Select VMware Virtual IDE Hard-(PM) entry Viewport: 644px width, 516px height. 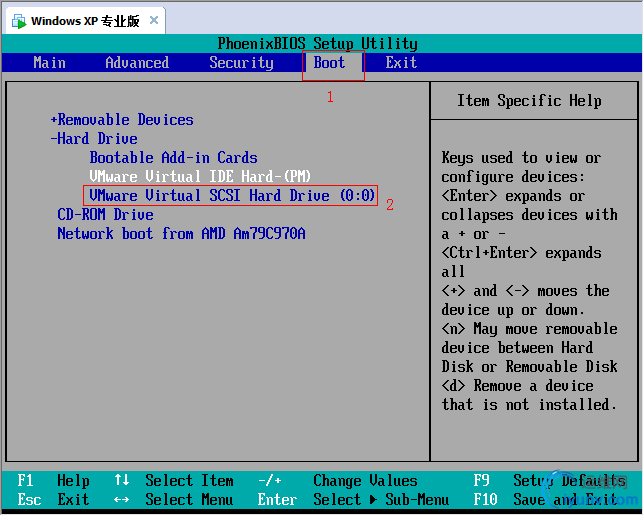[200, 177]
